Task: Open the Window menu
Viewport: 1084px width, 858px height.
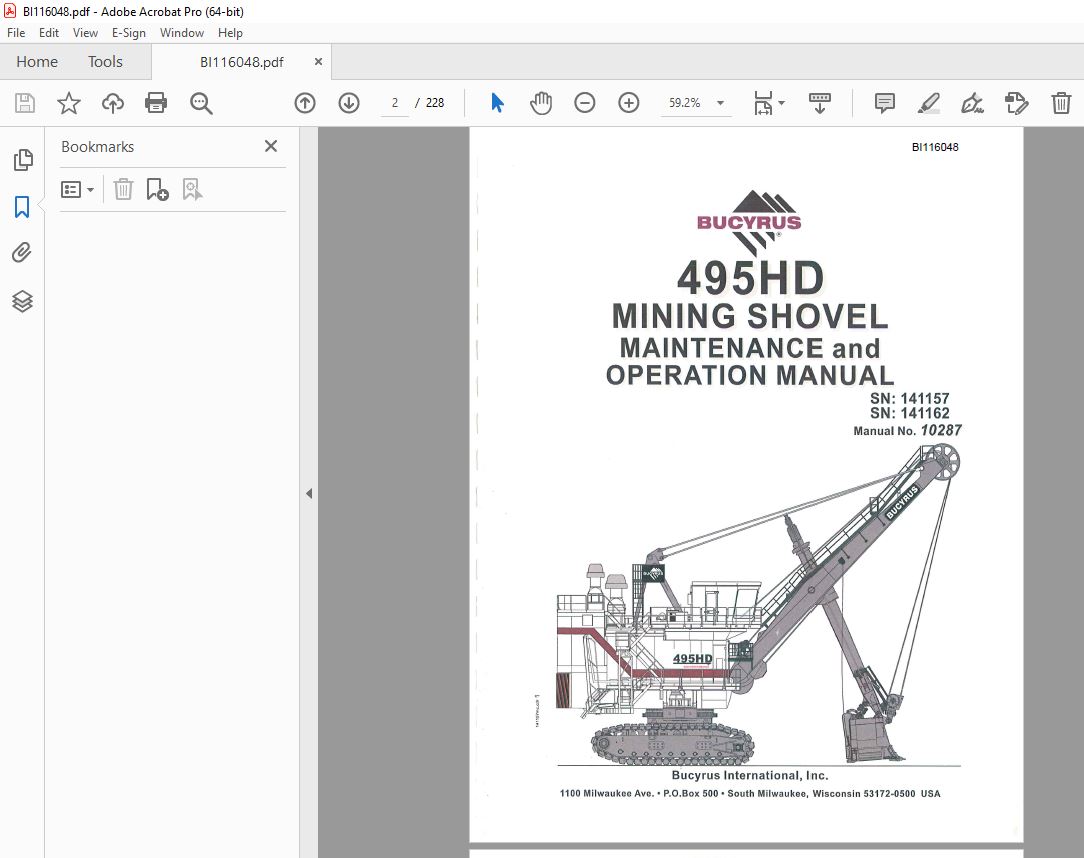Action: (x=182, y=32)
